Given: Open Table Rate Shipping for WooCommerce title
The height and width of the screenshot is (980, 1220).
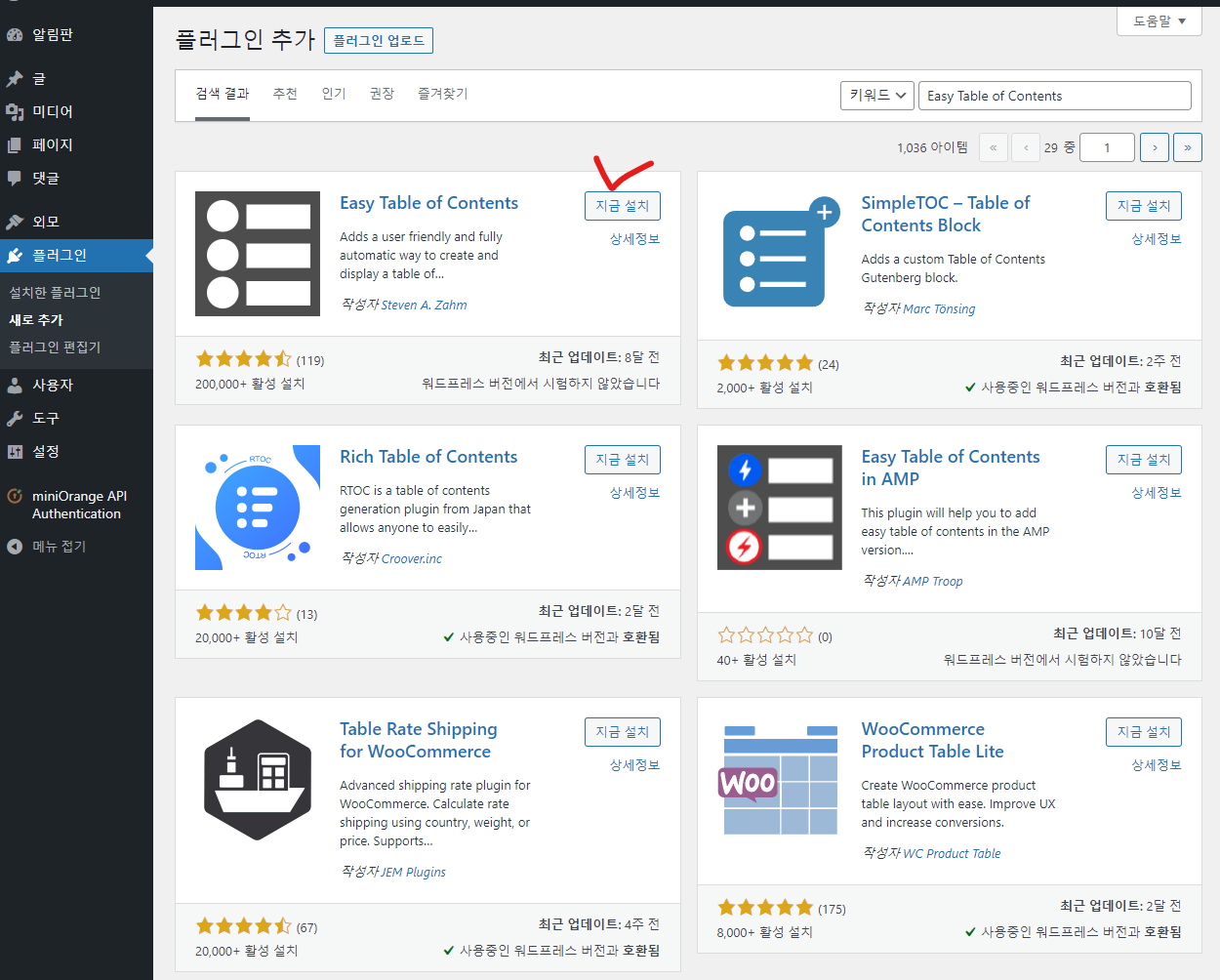Looking at the screenshot, I should pos(419,740).
